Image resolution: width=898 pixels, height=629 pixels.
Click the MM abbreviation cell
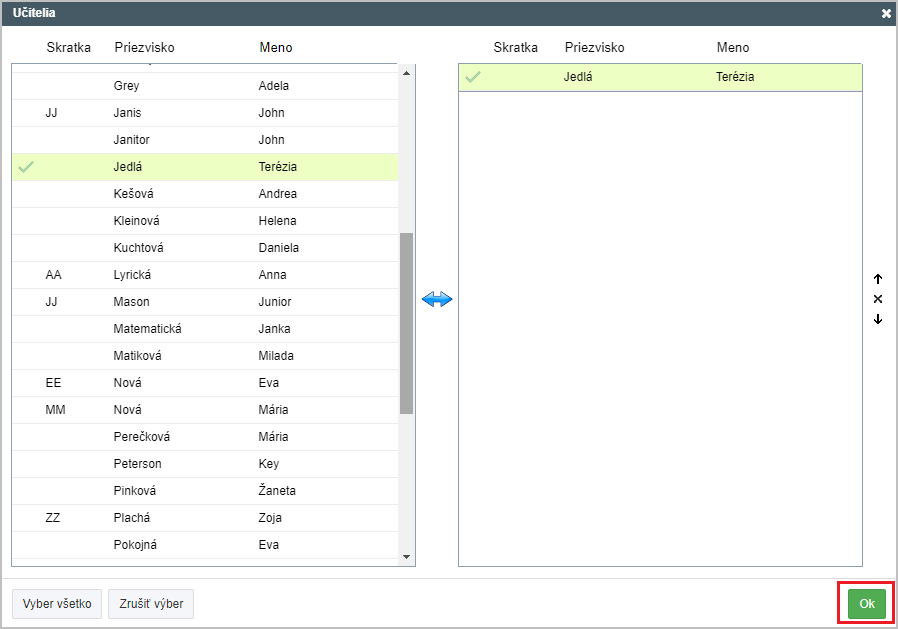click(56, 410)
